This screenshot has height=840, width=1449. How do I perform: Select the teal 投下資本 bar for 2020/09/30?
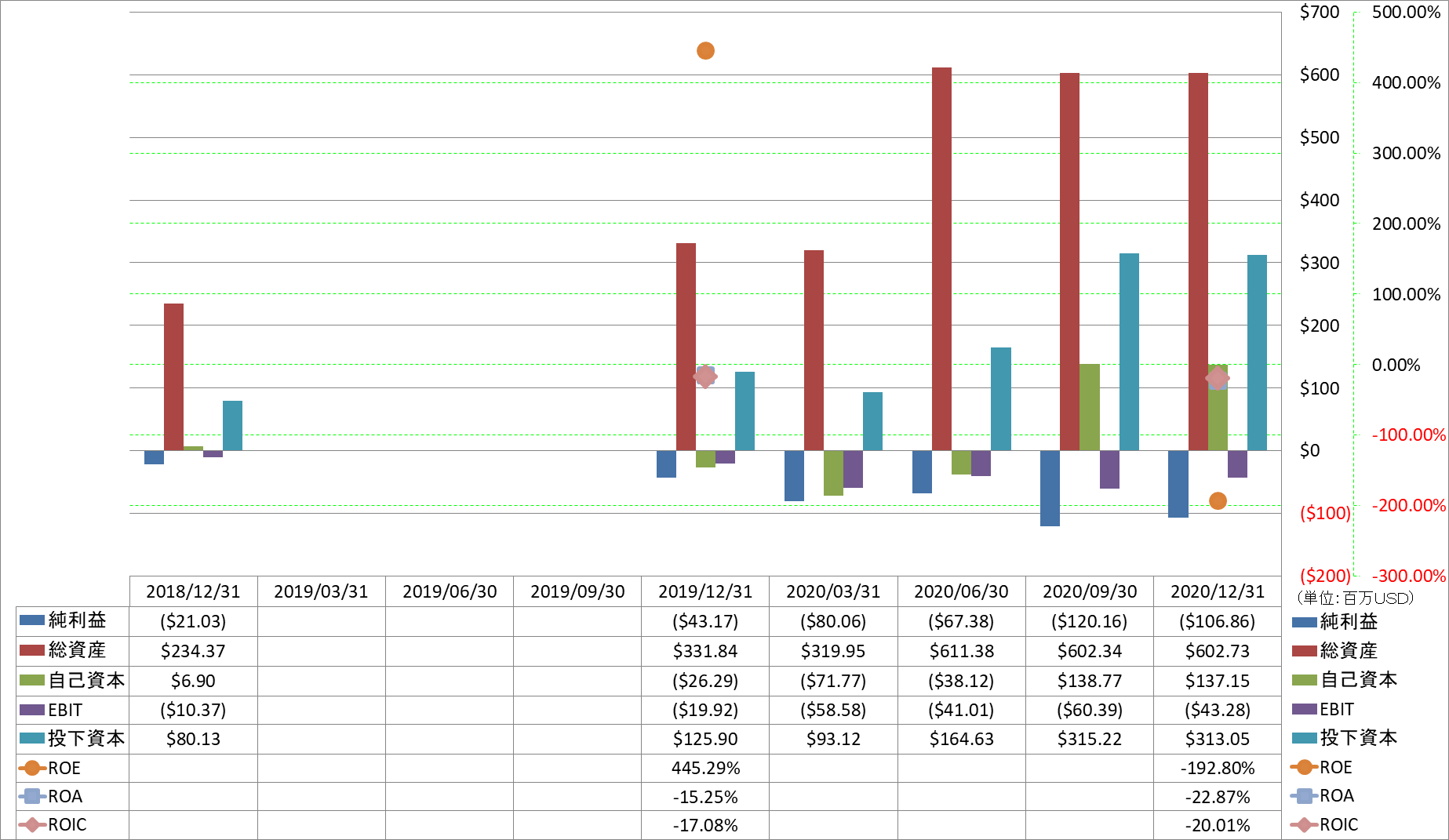coord(1129,351)
